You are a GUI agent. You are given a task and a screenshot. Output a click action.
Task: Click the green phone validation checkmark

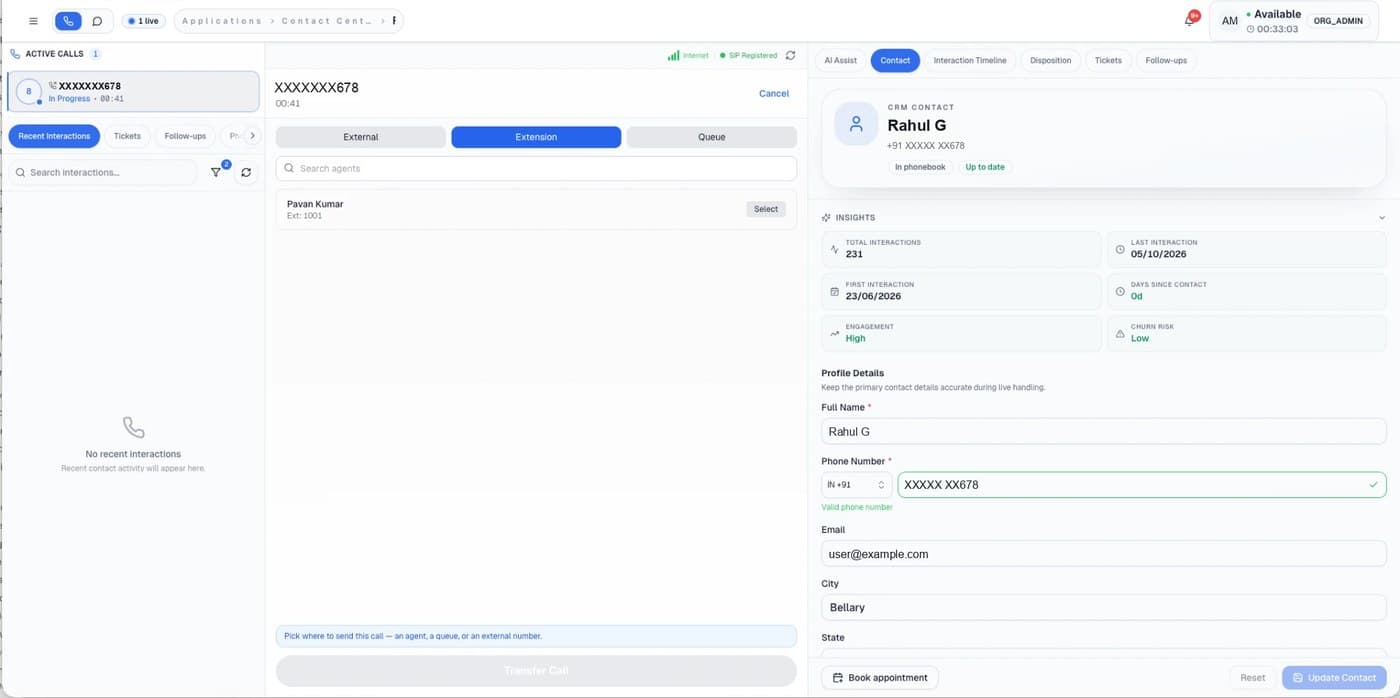1373,485
